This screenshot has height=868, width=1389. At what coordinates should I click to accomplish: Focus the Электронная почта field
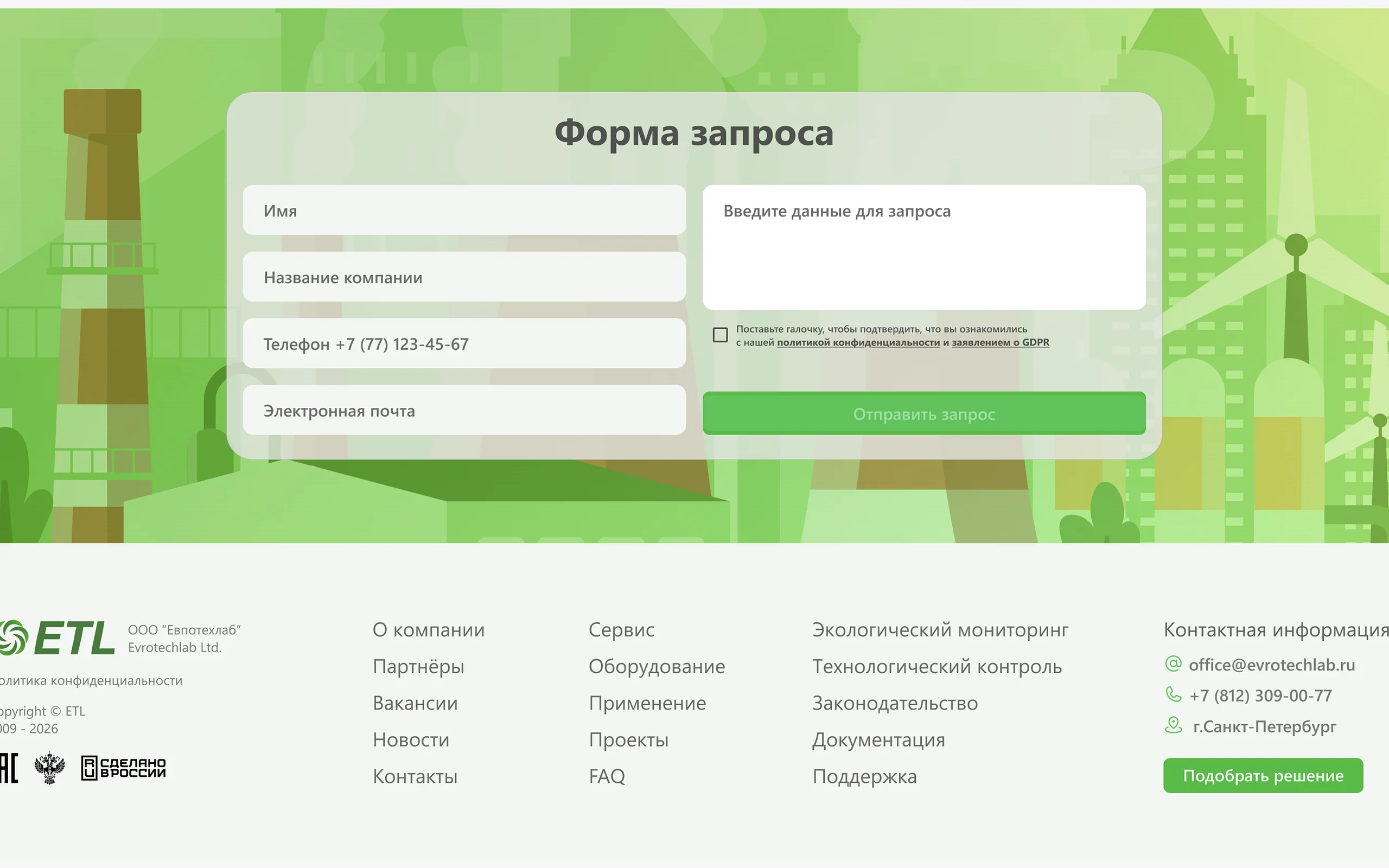click(464, 410)
